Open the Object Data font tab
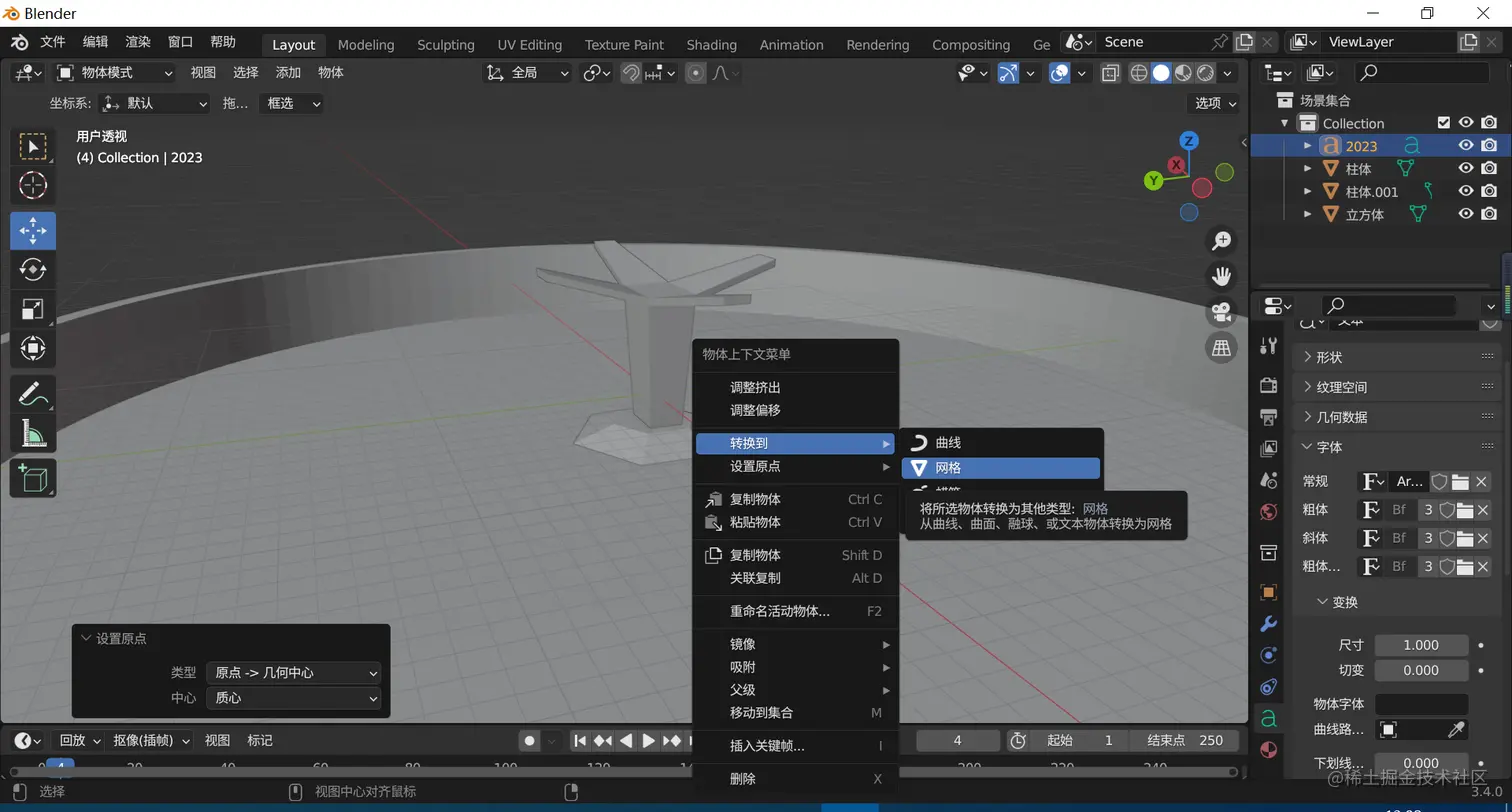Viewport: 1512px width, 812px height. (1269, 718)
